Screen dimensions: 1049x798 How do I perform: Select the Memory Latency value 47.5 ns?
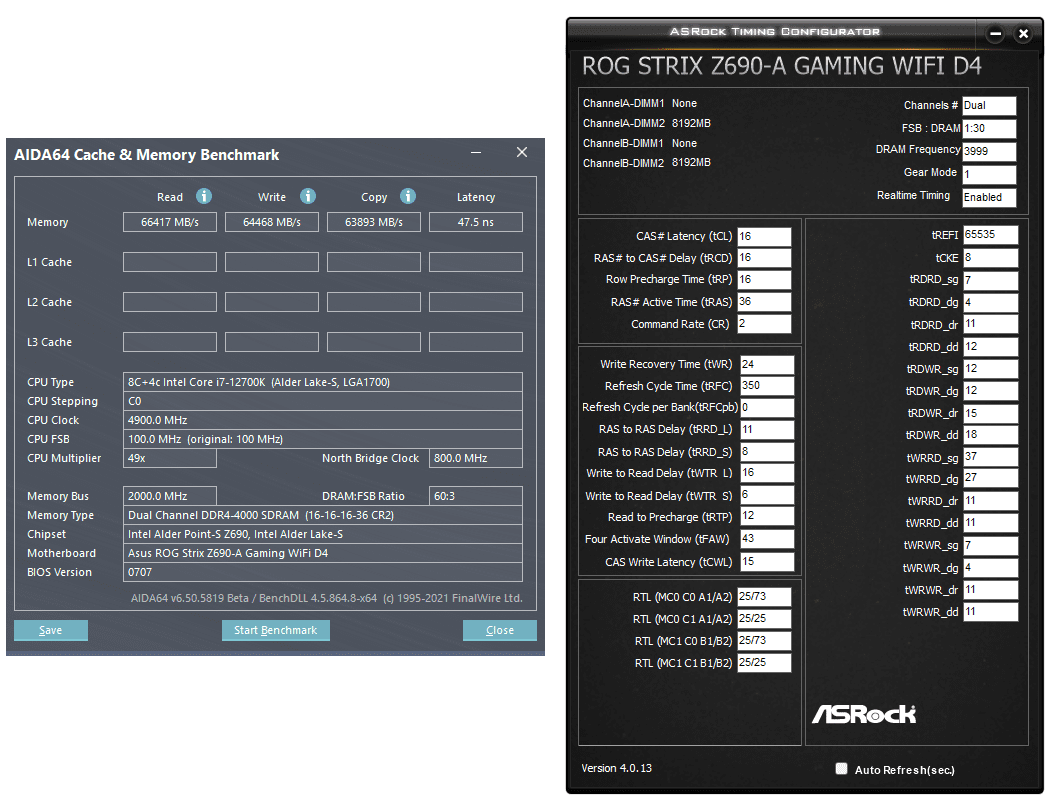point(476,222)
